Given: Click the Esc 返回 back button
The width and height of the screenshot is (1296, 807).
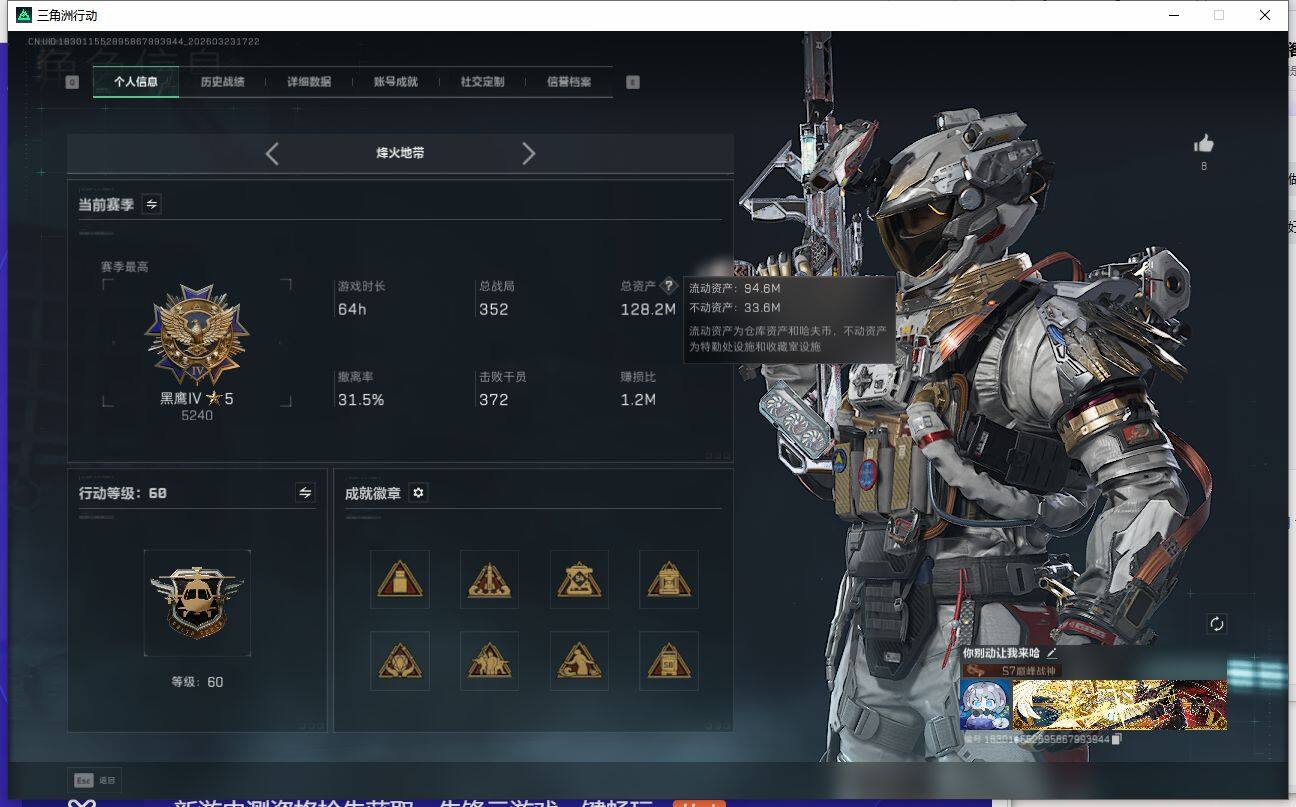Looking at the screenshot, I should pyautogui.click(x=94, y=780).
